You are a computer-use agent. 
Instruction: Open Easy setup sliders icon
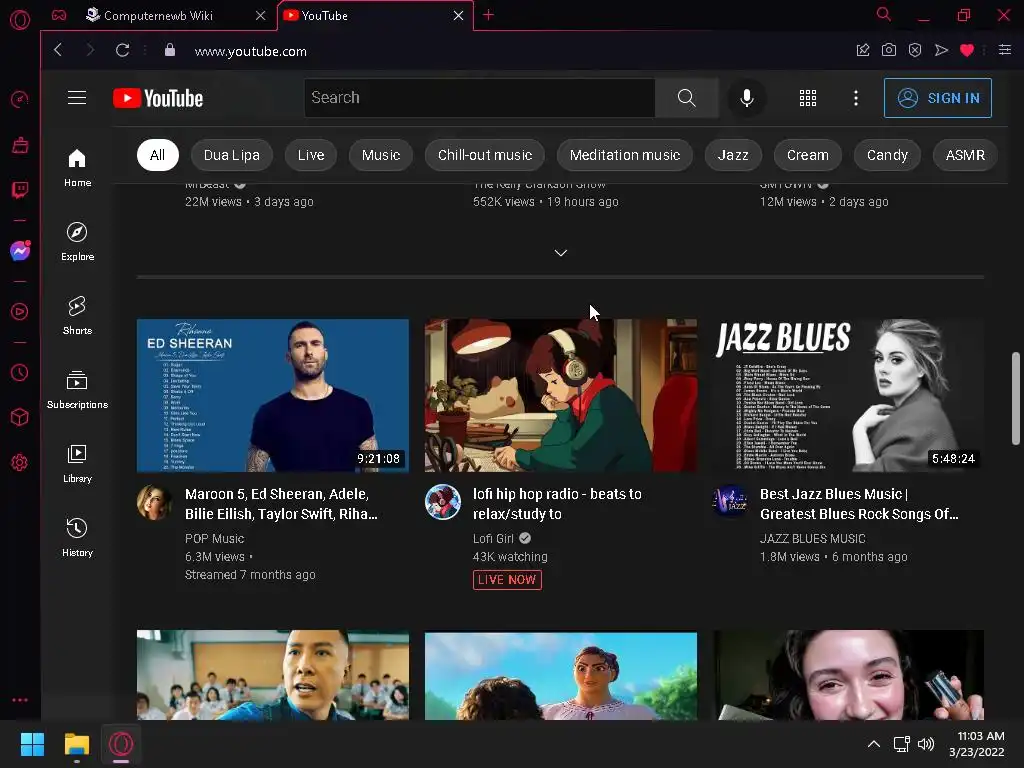[x=1005, y=50]
